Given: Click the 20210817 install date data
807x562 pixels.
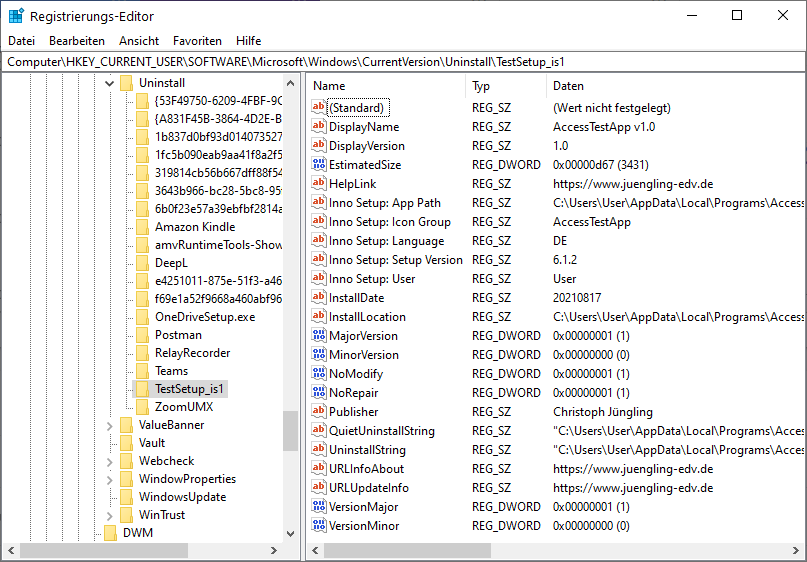Looking at the screenshot, I should click(x=577, y=297).
